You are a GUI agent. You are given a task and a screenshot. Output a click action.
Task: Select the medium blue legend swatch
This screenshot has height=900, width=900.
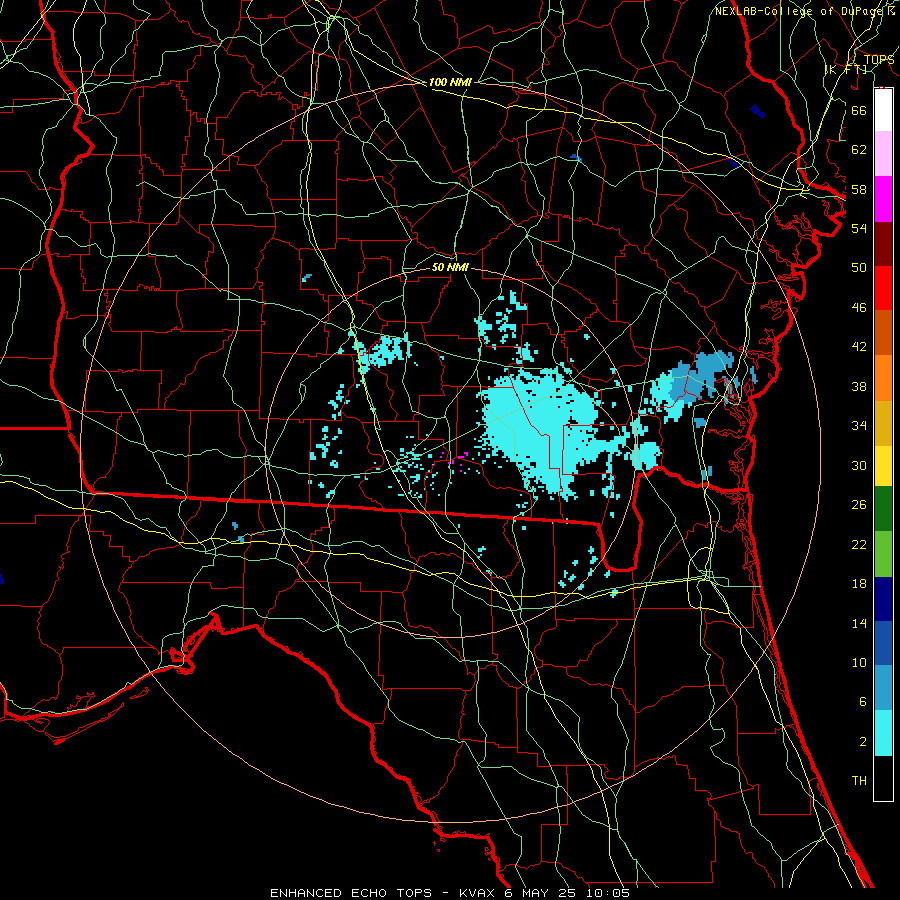coord(883,643)
